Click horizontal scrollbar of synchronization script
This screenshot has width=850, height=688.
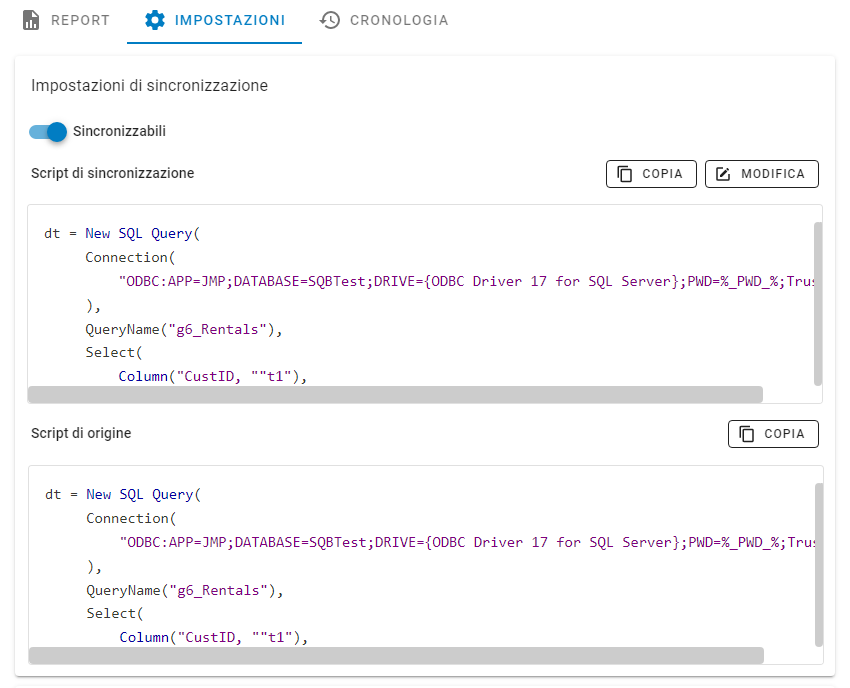pyautogui.click(x=395, y=394)
